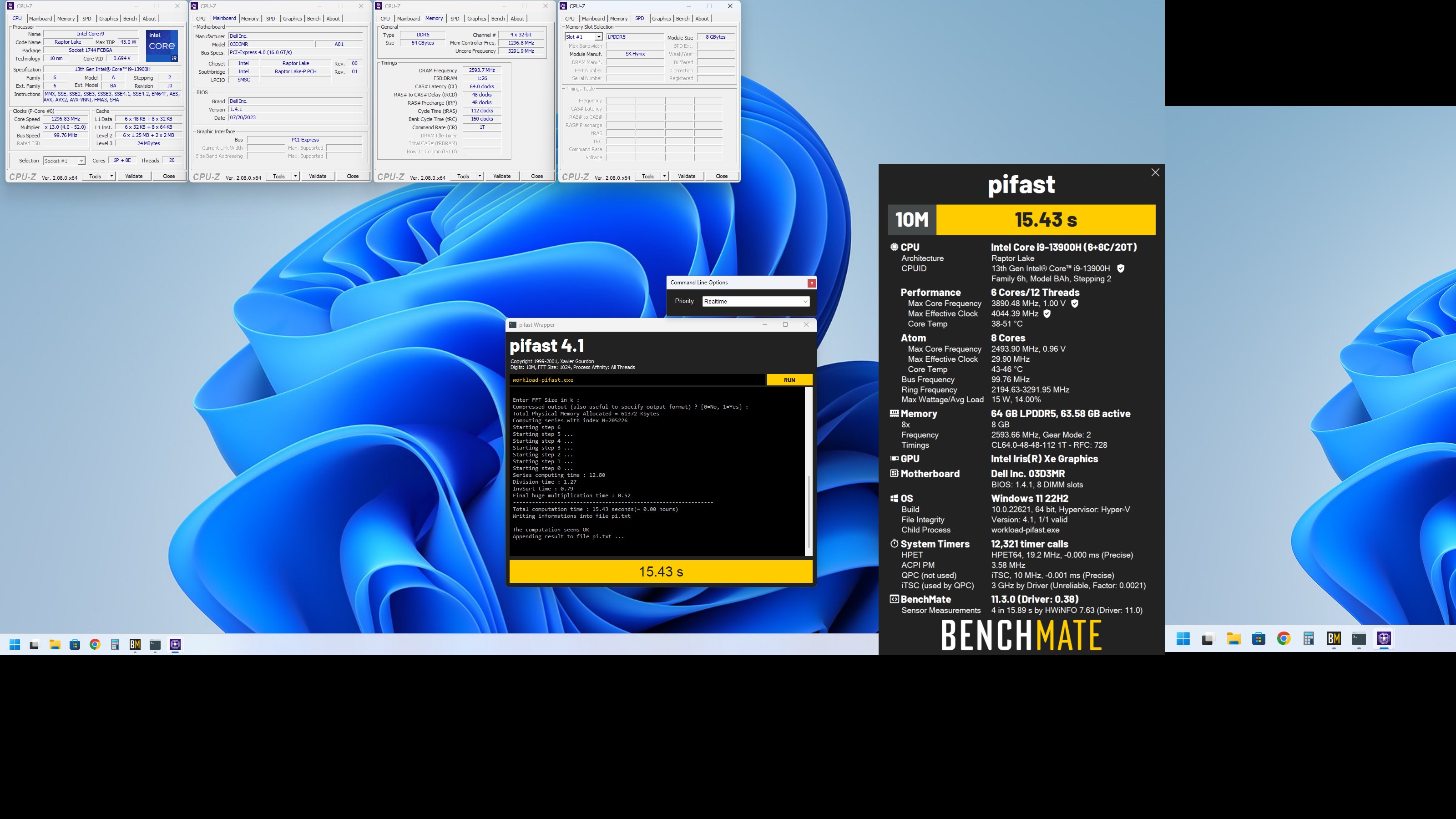Click the Core Speed value 1296.83 MHz
The image size is (1456, 819).
coord(66,119)
